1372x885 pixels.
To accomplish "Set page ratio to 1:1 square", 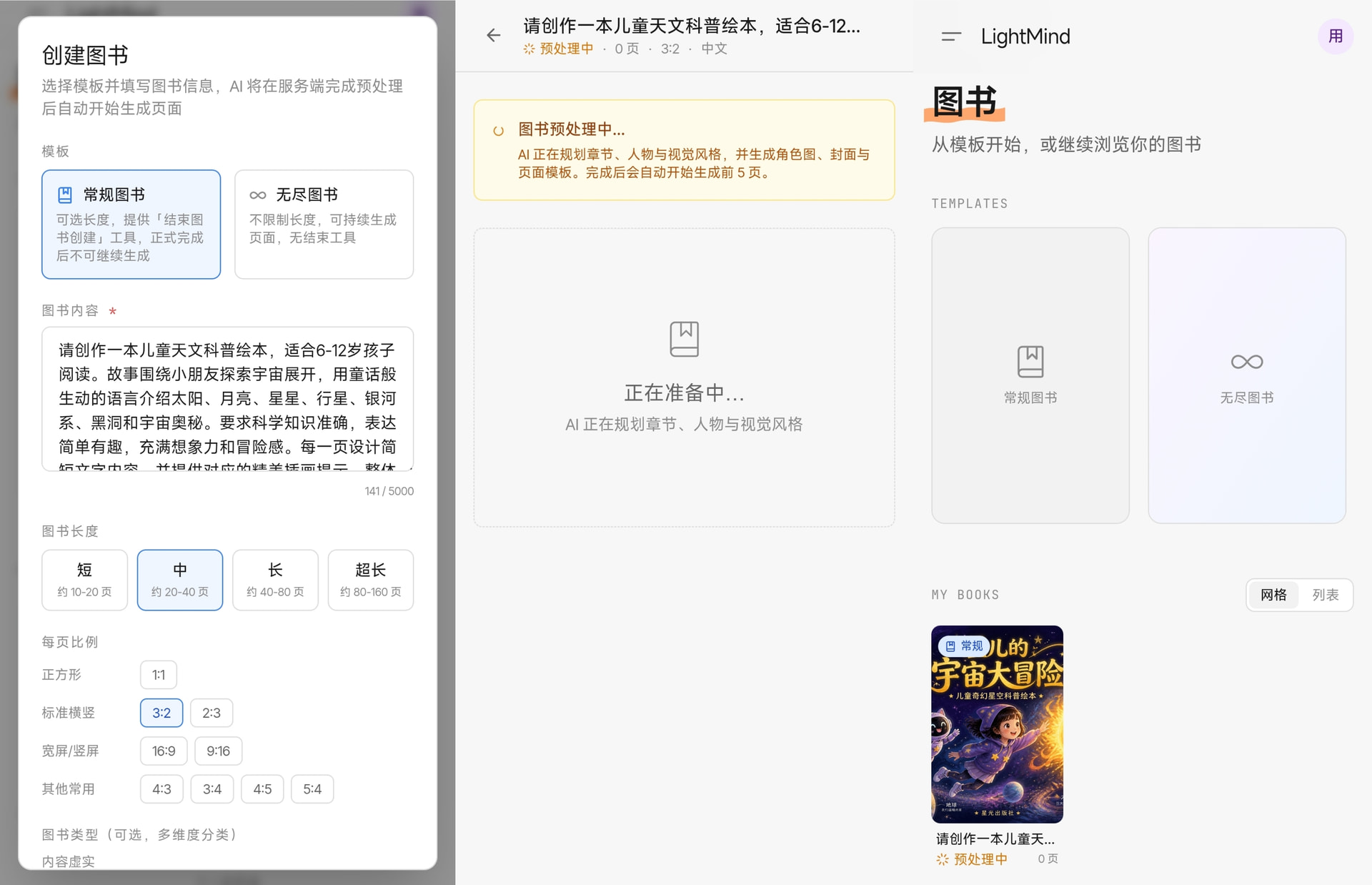I will click(x=159, y=675).
